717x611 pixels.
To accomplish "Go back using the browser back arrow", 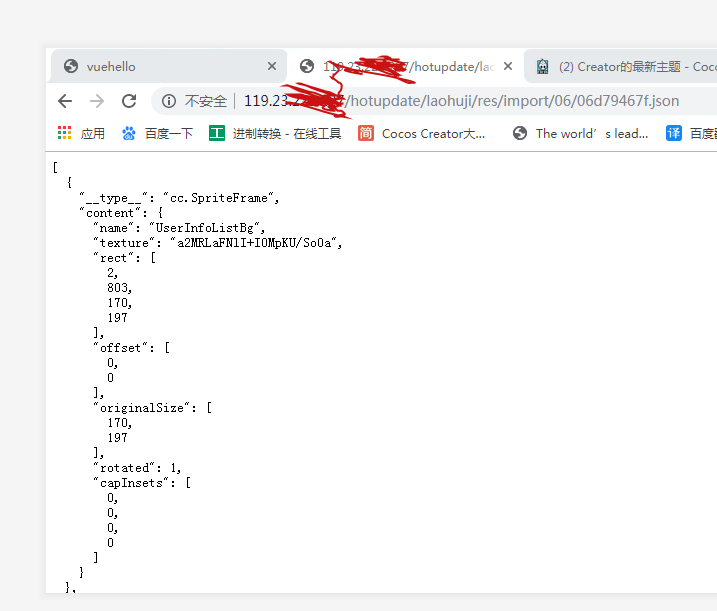I will point(65,101).
